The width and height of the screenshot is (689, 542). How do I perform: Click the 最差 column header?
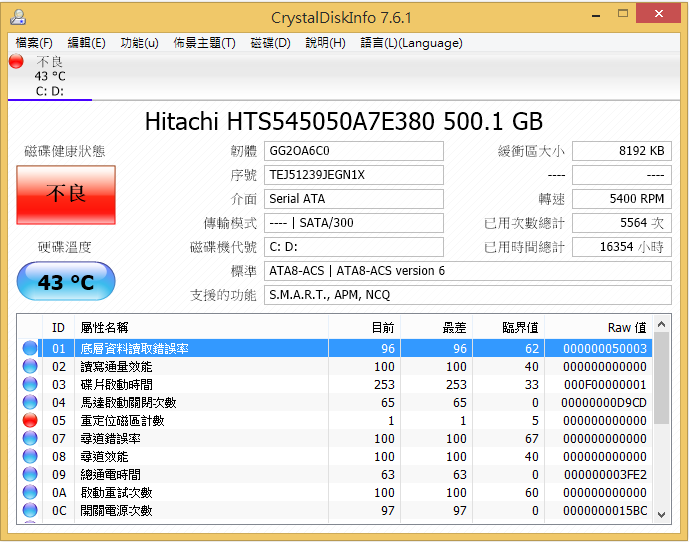coord(436,327)
